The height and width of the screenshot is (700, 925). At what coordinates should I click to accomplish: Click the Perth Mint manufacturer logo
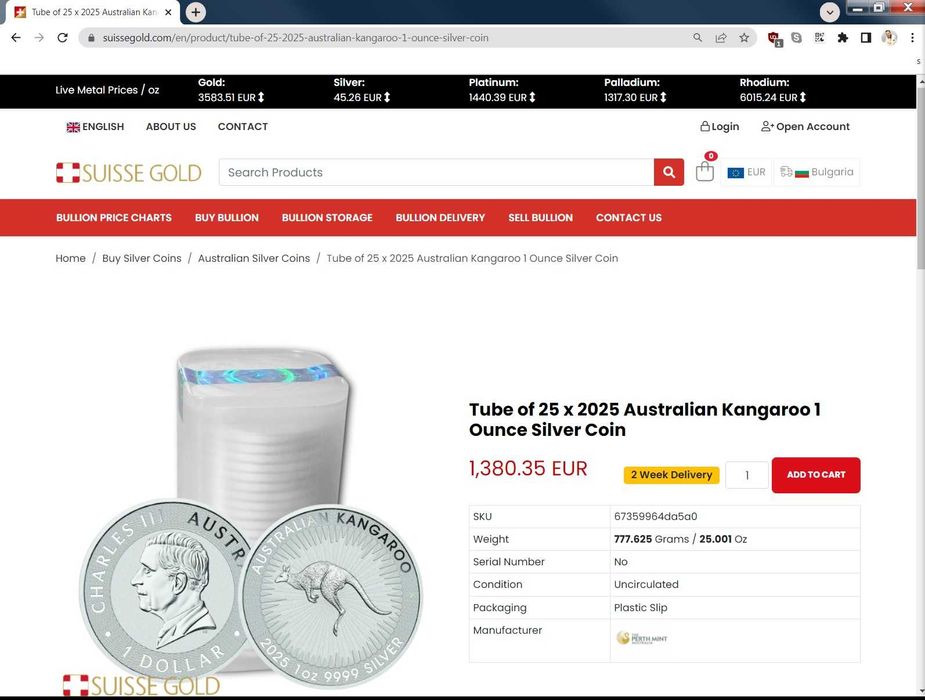click(x=641, y=638)
